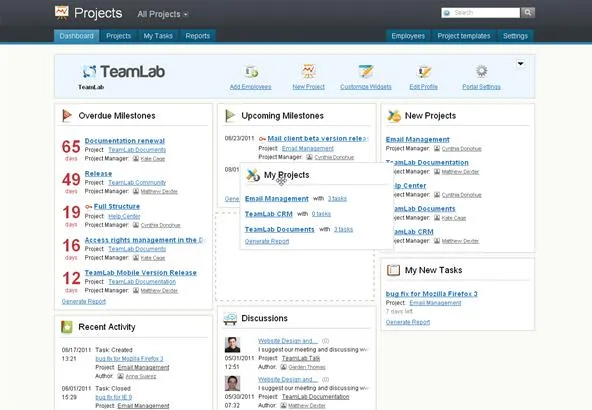Screen dimensions: 592x410
Task: Click avatar of first Website Design discussion
Action: click(232, 345)
